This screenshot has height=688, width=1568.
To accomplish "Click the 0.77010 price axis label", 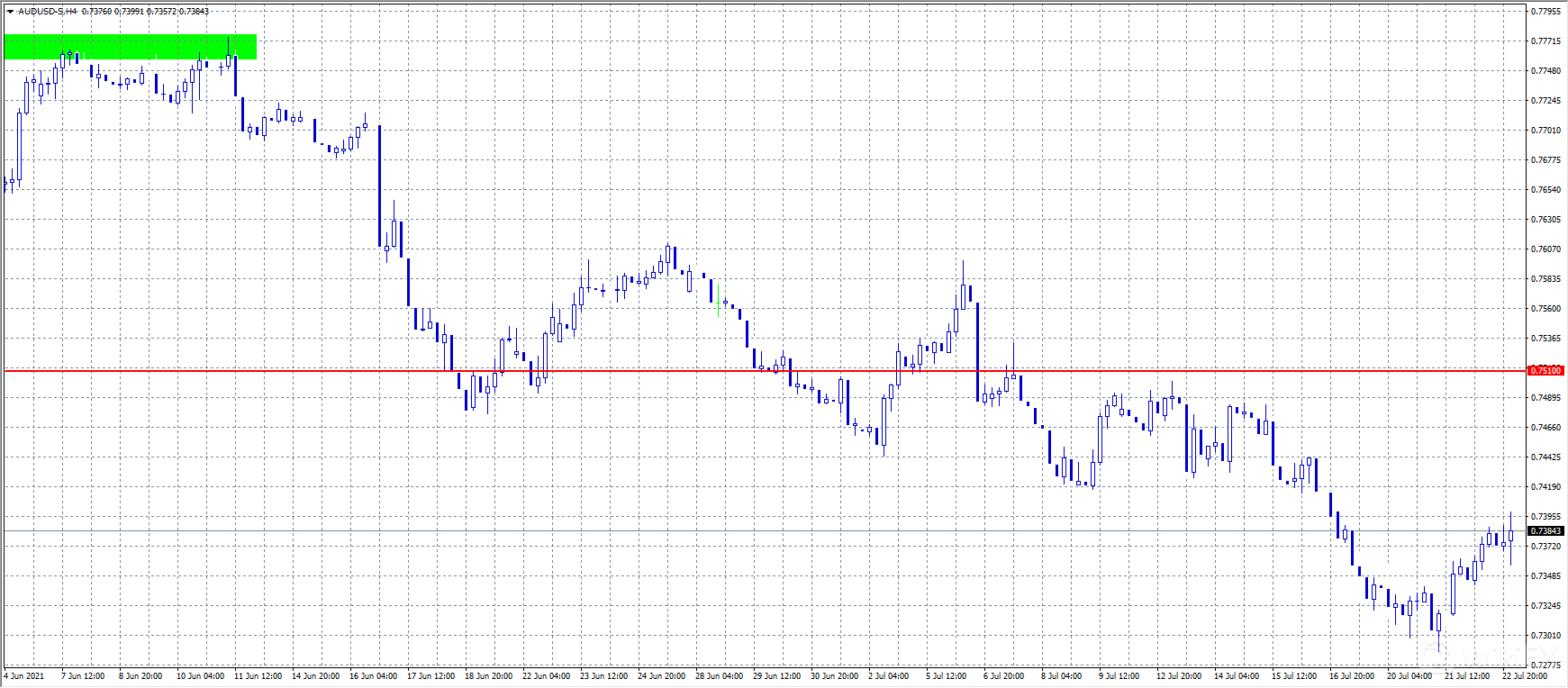I will 1546,131.
